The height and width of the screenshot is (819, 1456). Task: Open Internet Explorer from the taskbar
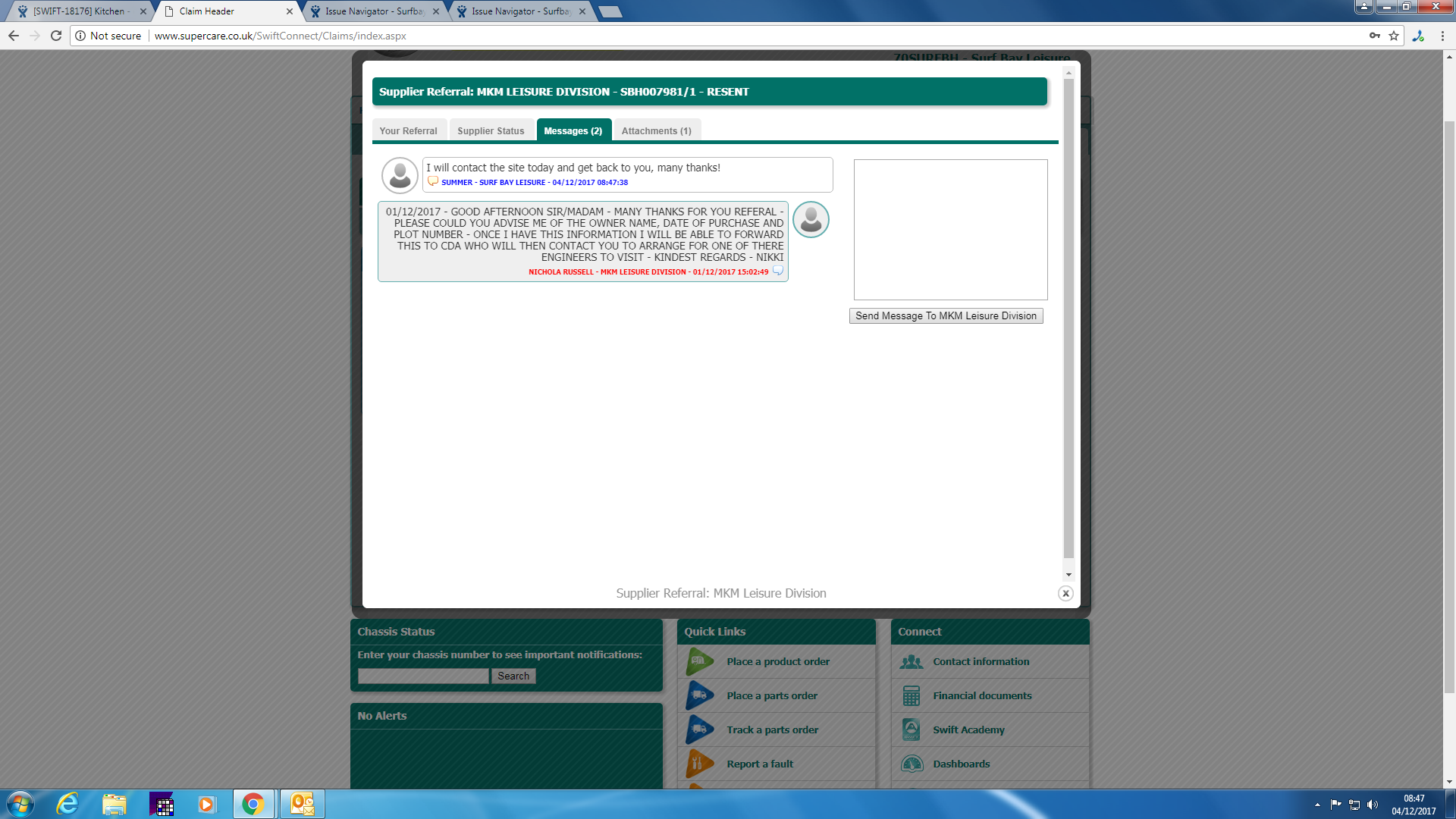click(68, 804)
